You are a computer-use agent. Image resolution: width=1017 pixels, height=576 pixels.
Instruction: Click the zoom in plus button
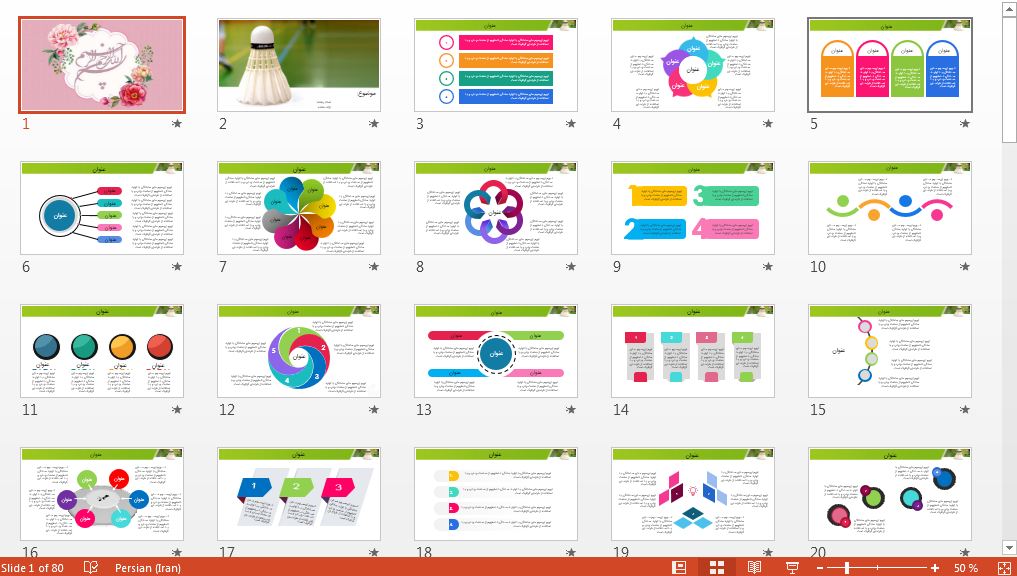pyautogui.click(x=935, y=568)
